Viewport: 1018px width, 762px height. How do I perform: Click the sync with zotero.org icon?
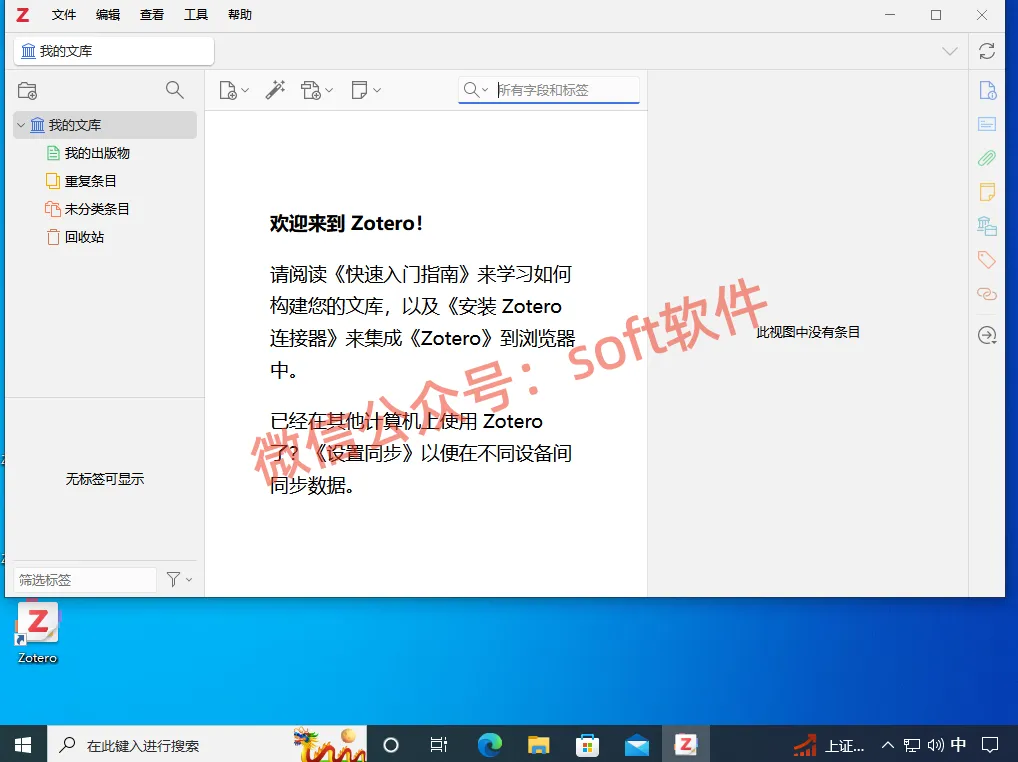coord(987,51)
